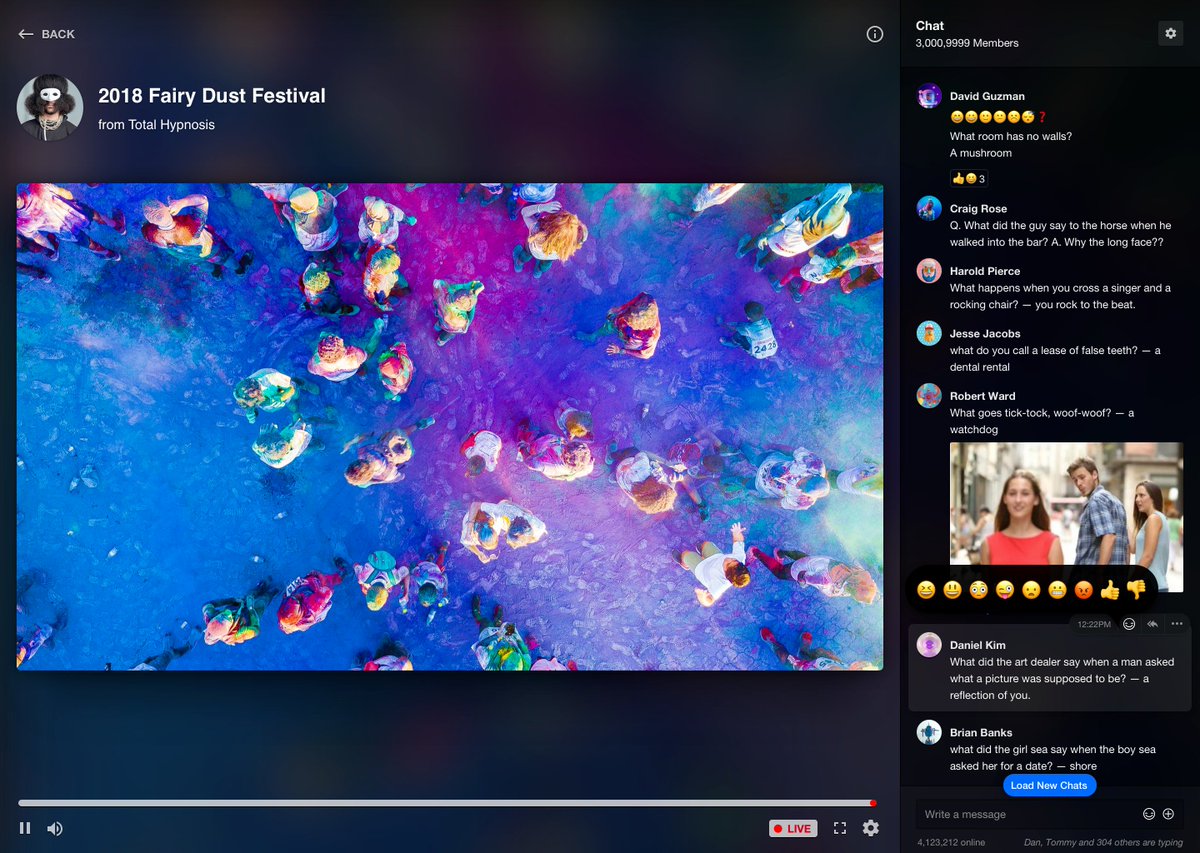Viewport: 1200px width, 853px height.
Task: Click the 4,123,212 online status
Action: click(x=951, y=842)
